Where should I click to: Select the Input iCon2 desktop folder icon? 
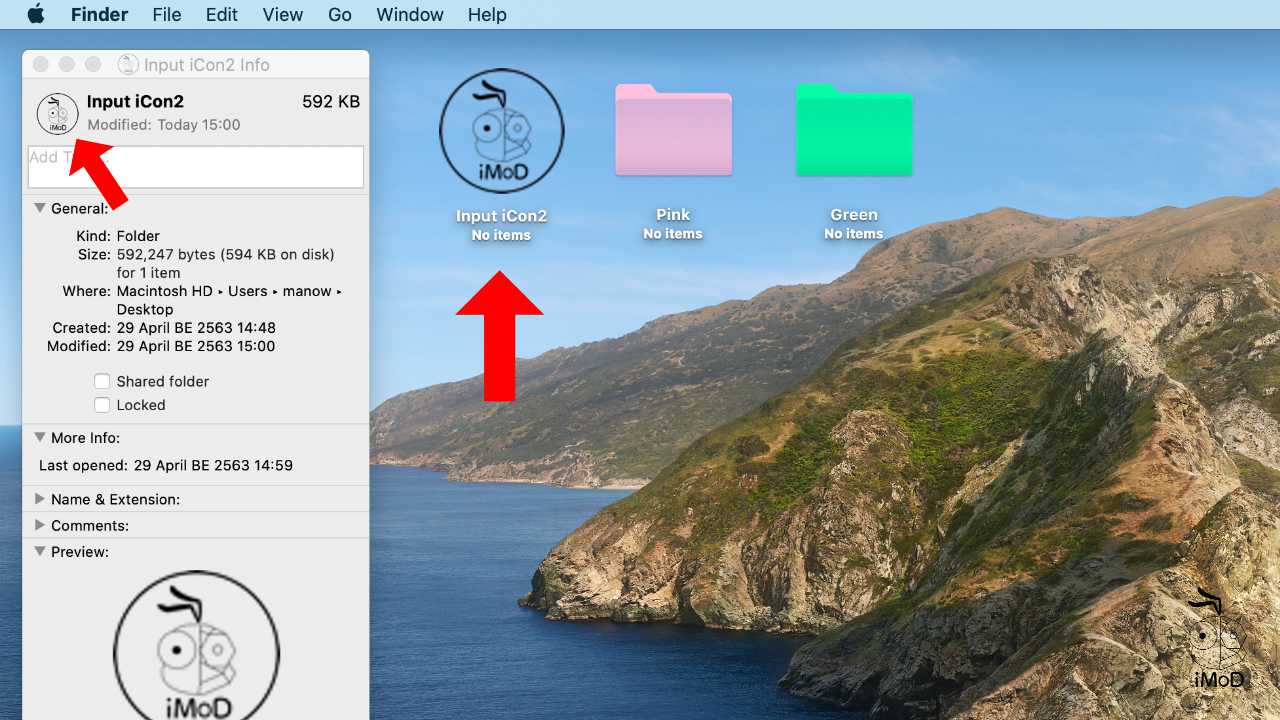tap(501, 131)
